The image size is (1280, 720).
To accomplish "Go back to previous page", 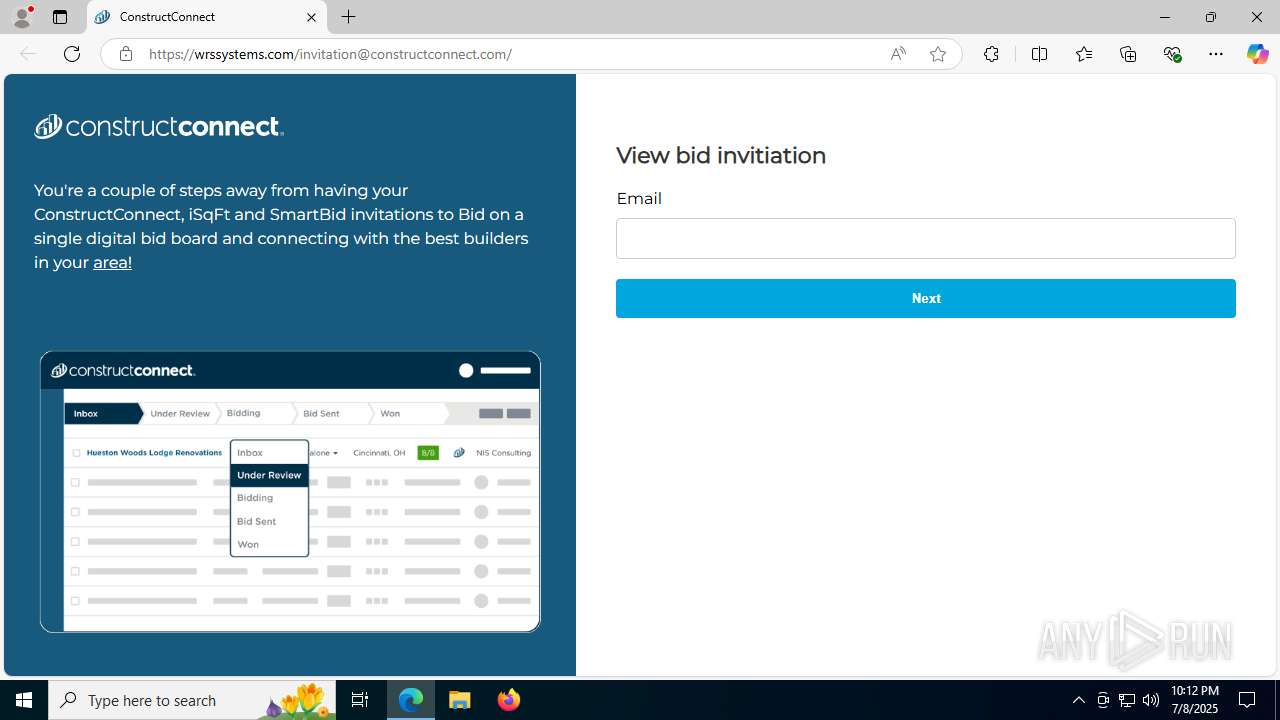I will coord(28,54).
